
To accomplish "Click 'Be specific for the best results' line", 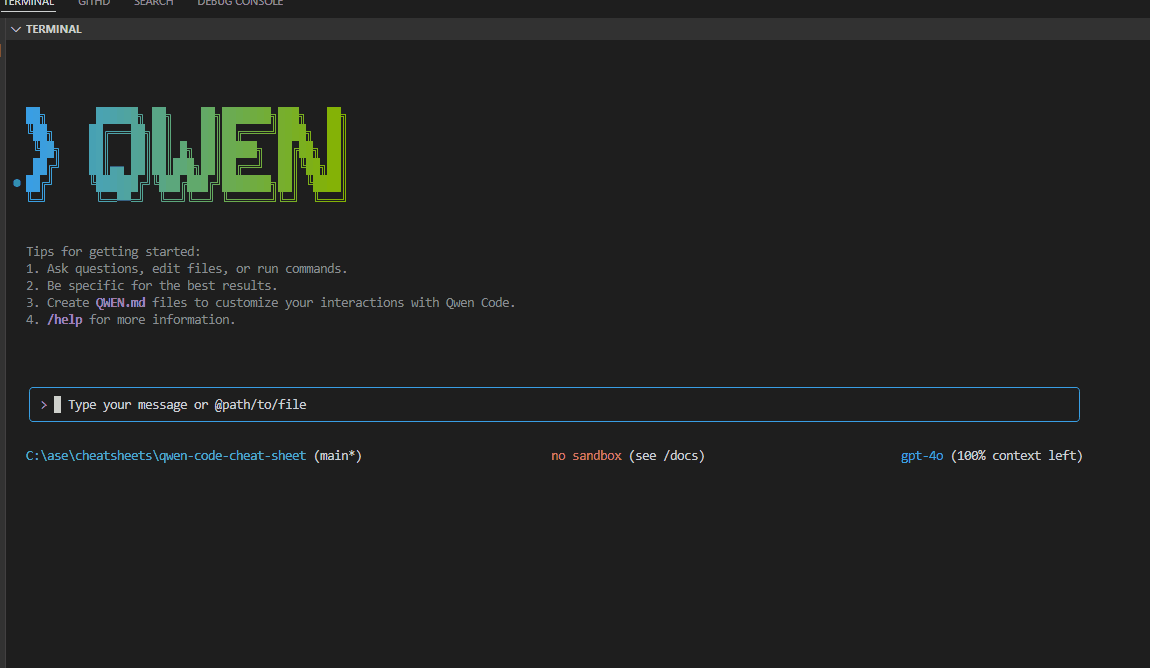I will 152,286.
